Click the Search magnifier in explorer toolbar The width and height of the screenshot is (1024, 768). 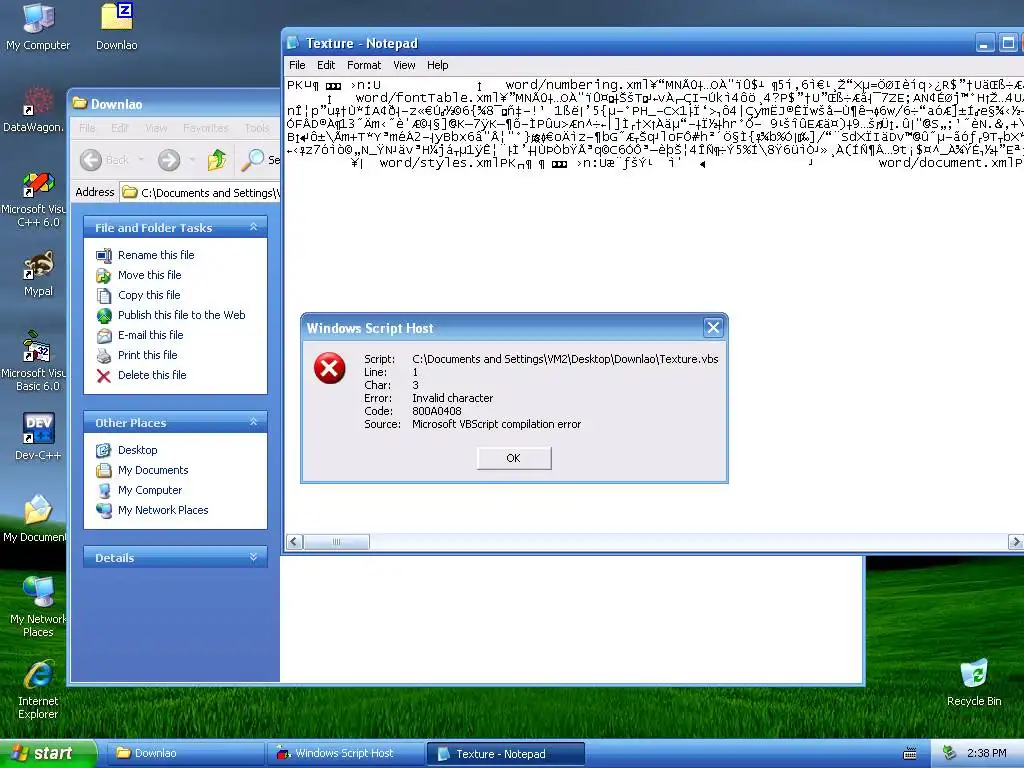pyautogui.click(x=253, y=160)
